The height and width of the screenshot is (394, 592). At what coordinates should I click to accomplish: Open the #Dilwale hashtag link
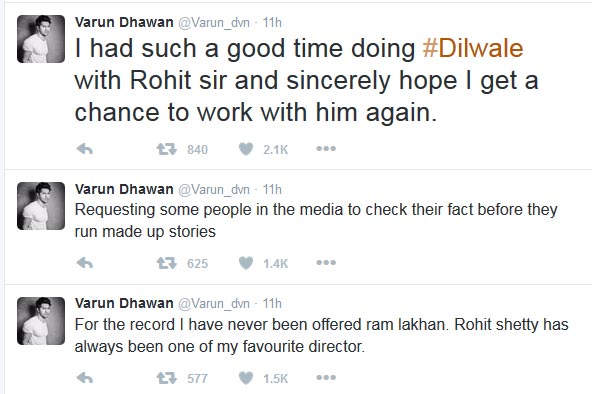tap(473, 49)
